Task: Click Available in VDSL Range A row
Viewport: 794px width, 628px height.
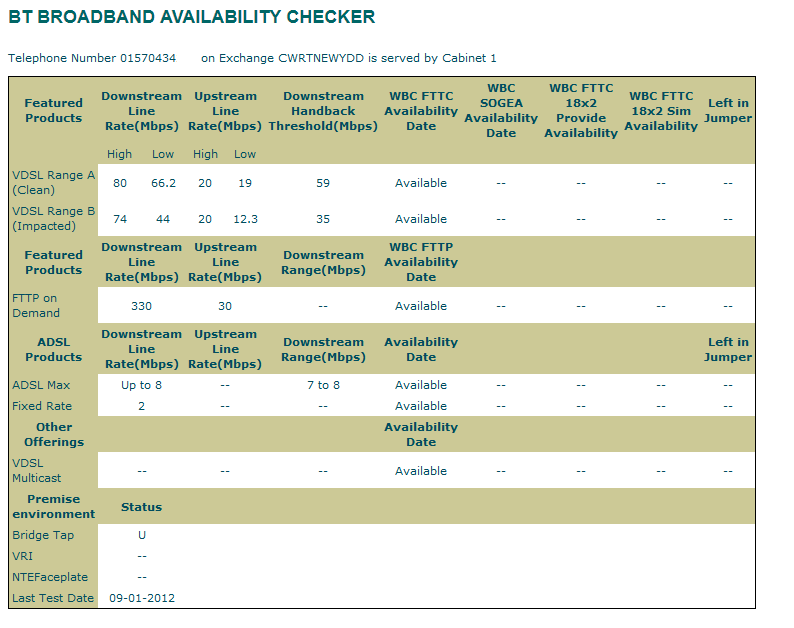Action: pyautogui.click(x=421, y=183)
